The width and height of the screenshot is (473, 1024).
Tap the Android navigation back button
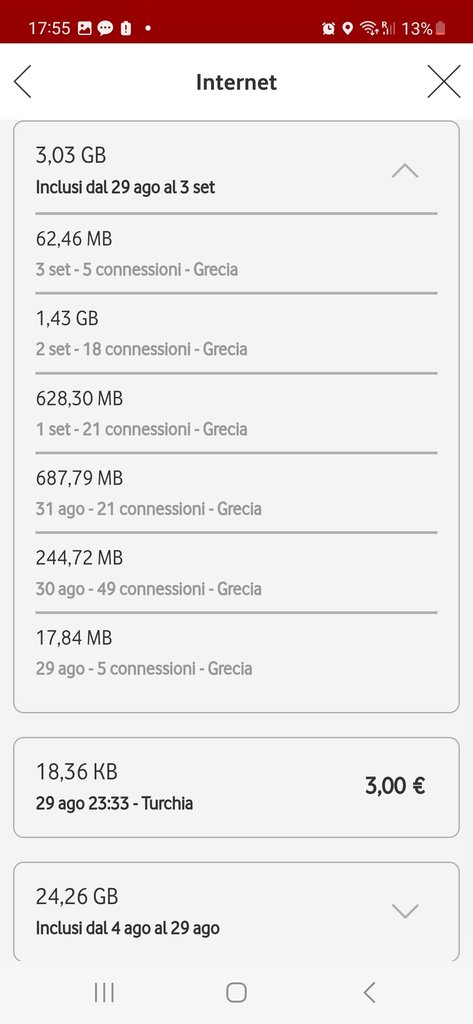pos(369,993)
